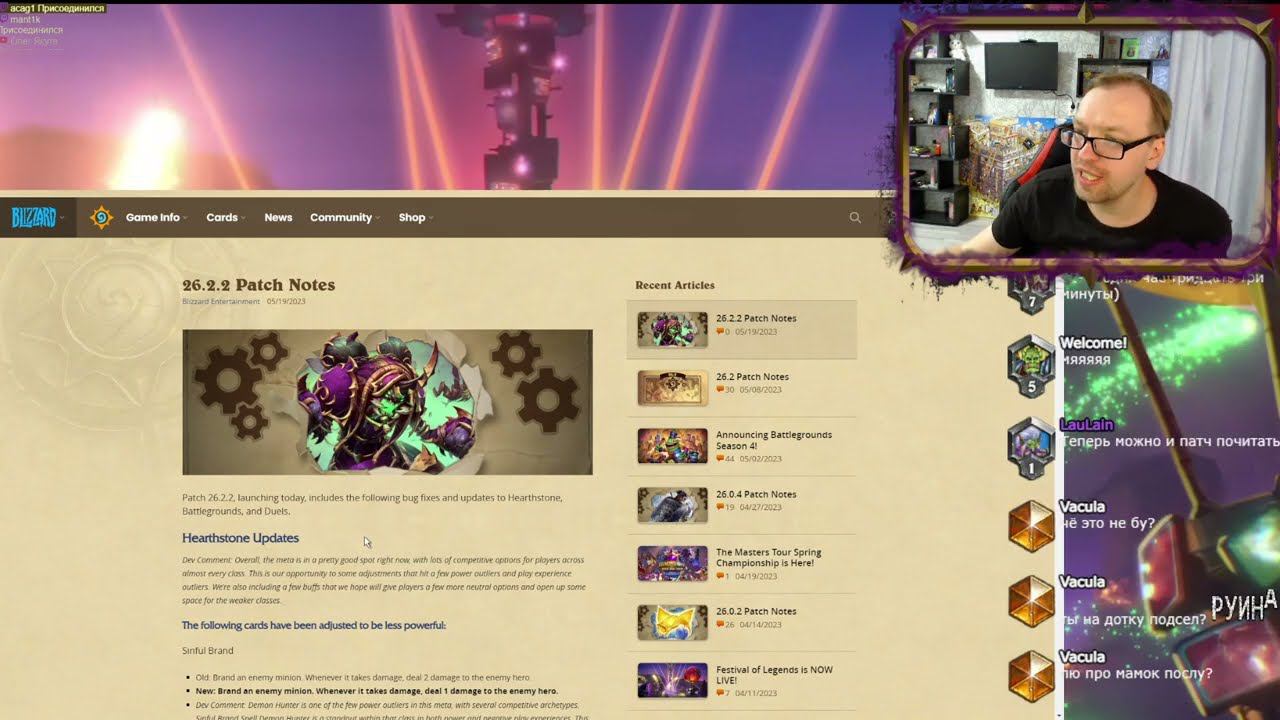
Task: Open the Blizzard logo menu
Action: (37, 217)
